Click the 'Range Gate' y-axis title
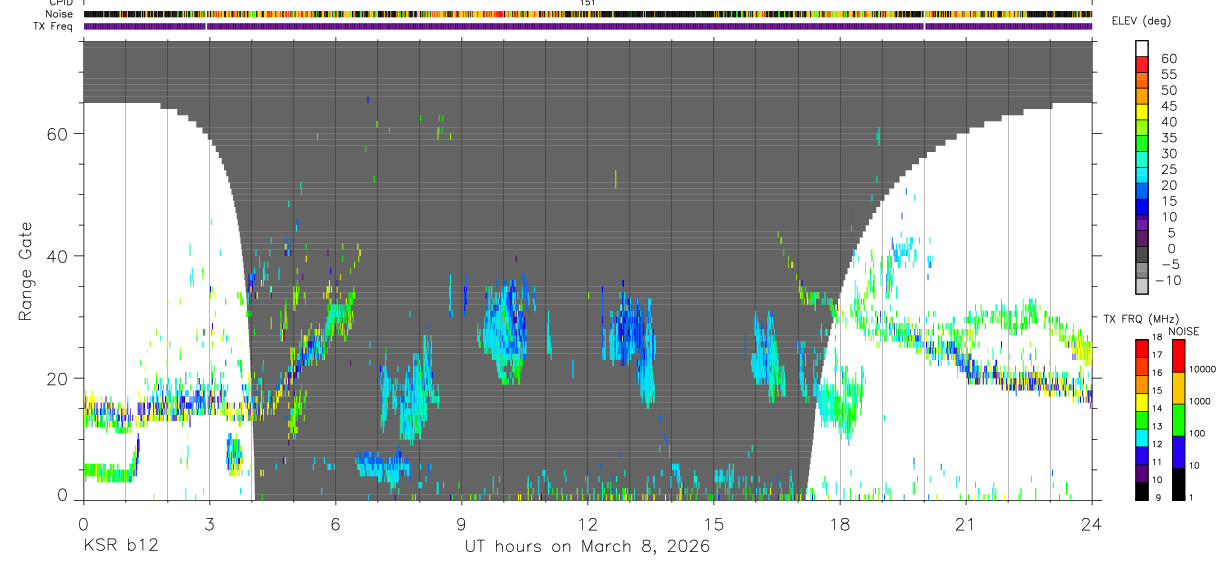The image size is (1228, 567). [27, 270]
